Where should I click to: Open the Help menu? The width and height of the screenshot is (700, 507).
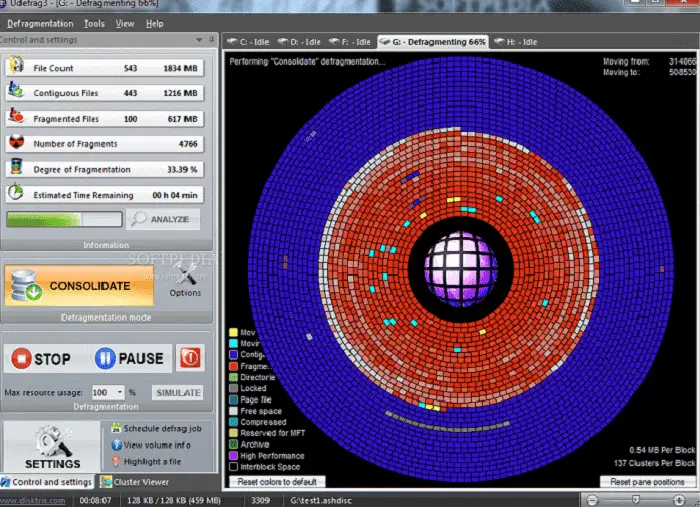(x=154, y=24)
